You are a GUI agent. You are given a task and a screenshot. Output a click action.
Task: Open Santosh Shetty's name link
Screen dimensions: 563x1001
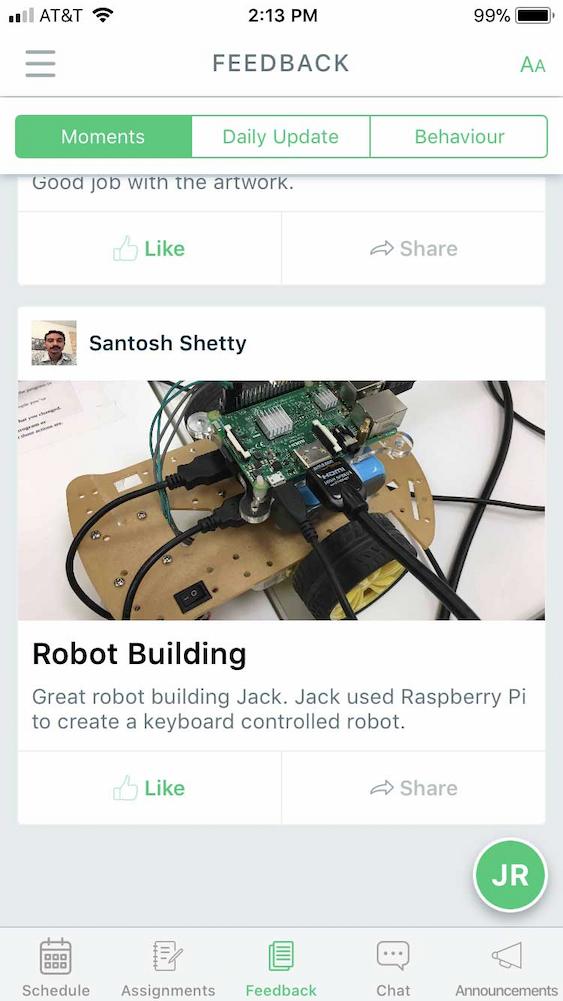pyautogui.click(x=167, y=343)
